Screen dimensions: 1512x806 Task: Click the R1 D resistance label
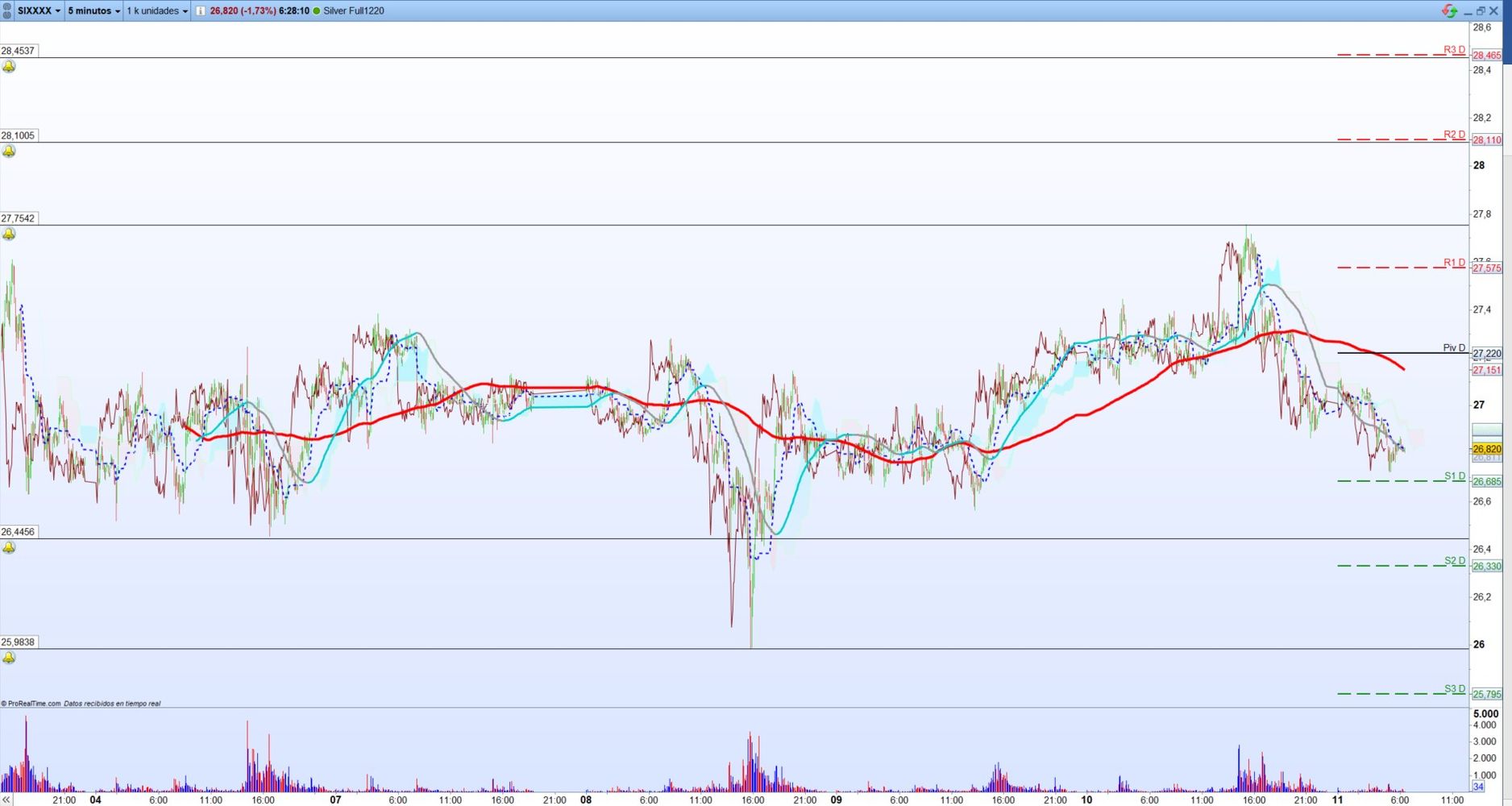1454,263
